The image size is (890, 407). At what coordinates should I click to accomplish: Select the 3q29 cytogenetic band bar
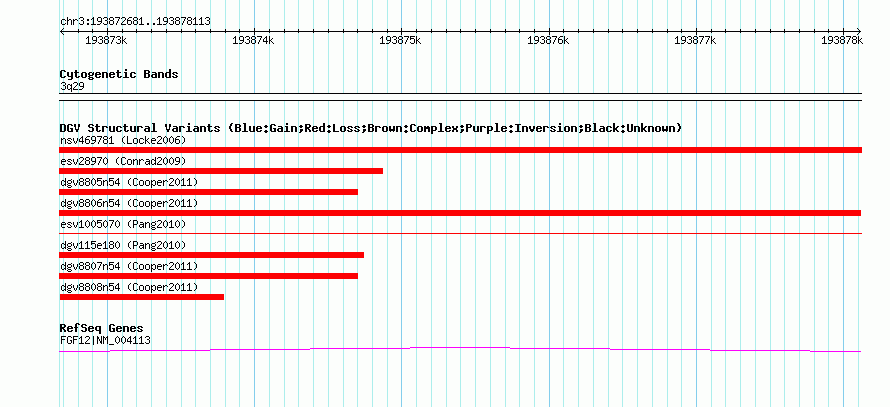(x=460, y=97)
